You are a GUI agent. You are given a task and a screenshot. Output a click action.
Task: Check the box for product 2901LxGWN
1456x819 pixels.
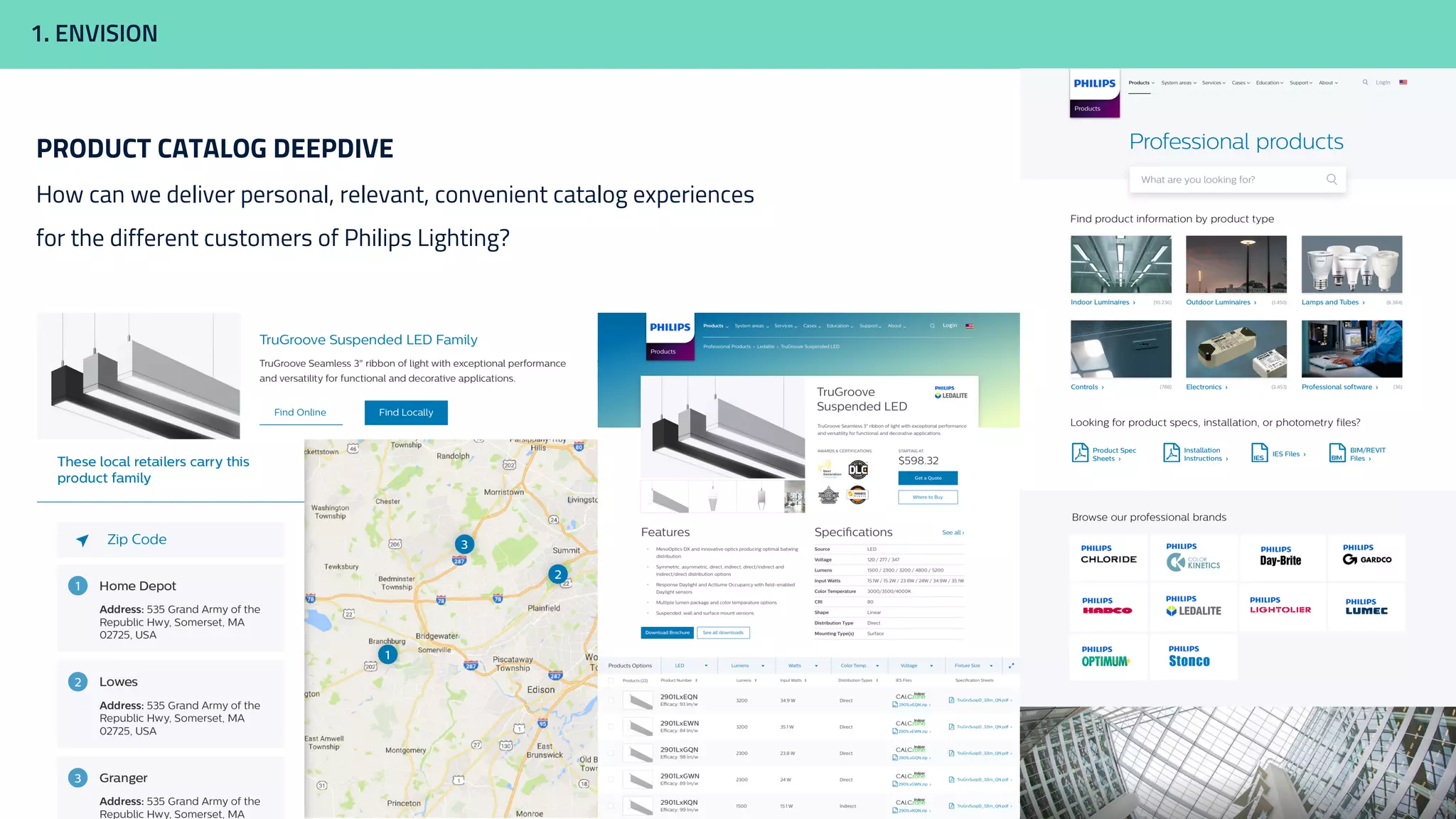(x=611, y=779)
